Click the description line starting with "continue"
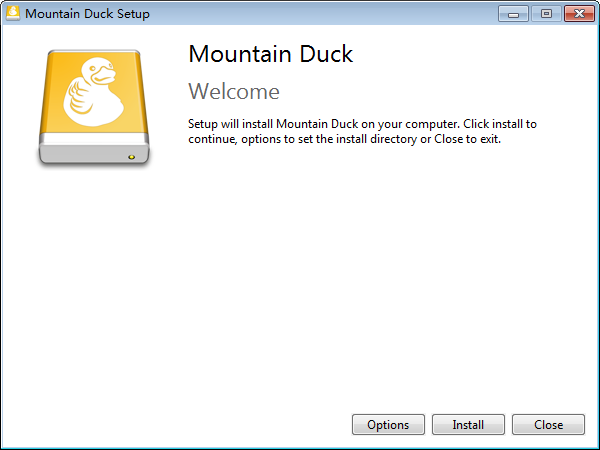This screenshot has width=600, height=450. [344, 139]
